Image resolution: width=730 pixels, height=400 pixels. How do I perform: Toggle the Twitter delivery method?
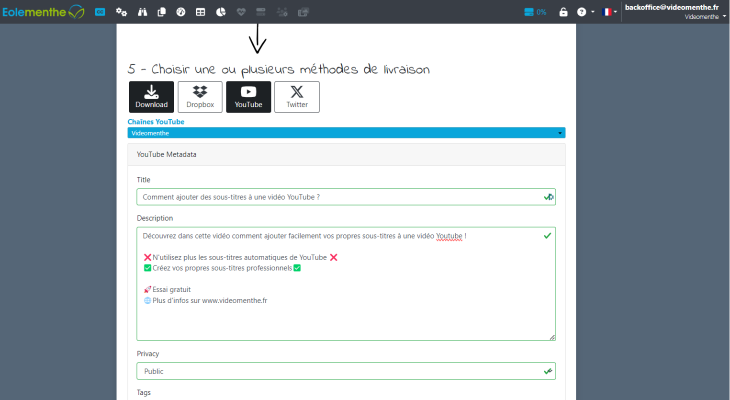[x=297, y=97]
